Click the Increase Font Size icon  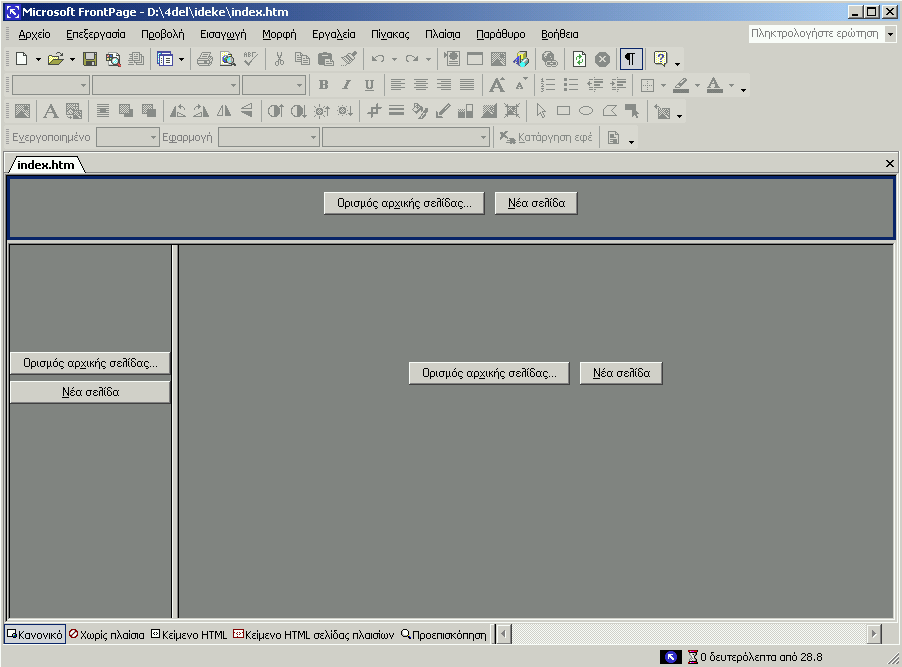pos(498,85)
